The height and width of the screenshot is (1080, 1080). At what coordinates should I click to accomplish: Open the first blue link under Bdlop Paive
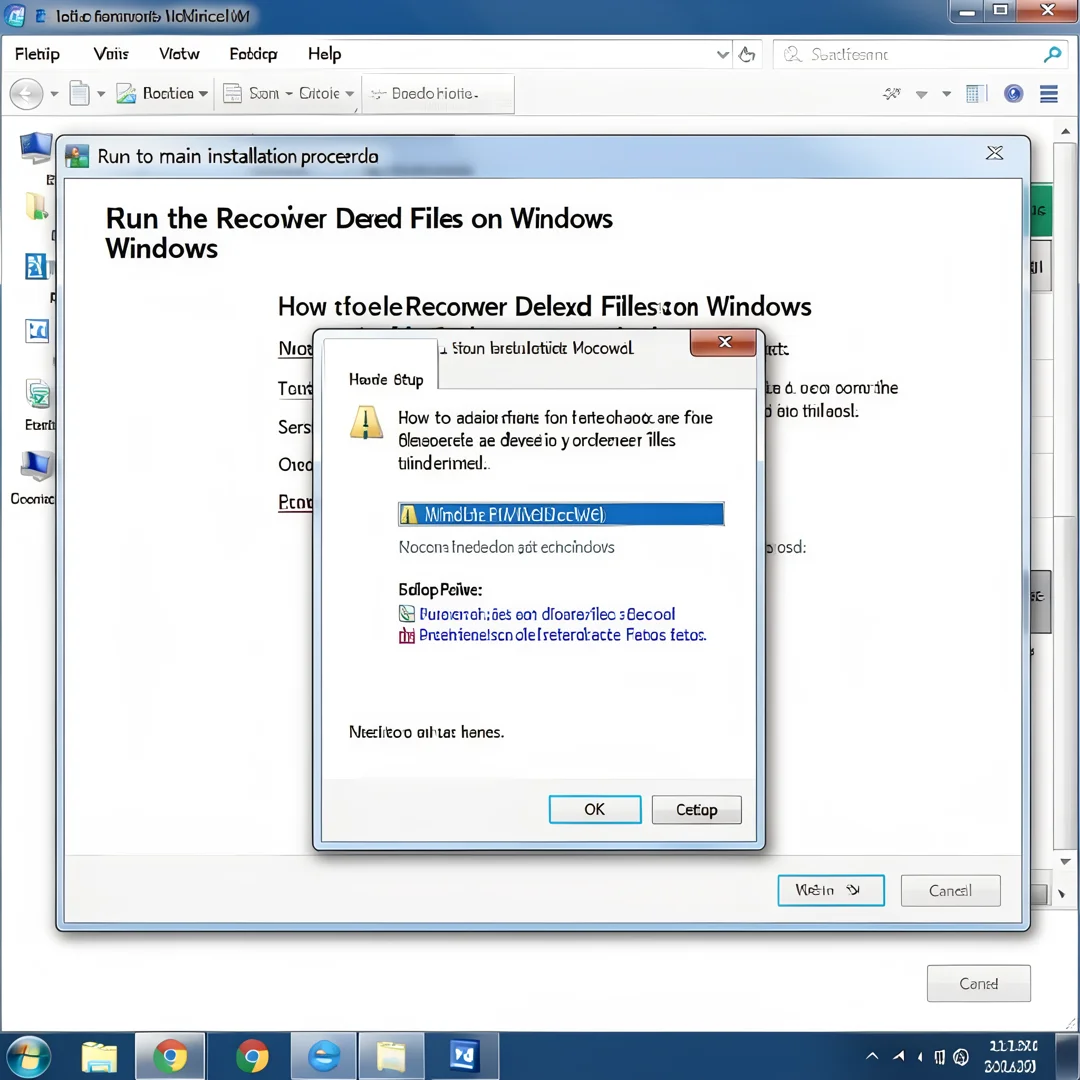pyautogui.click(x=547, y=614)
